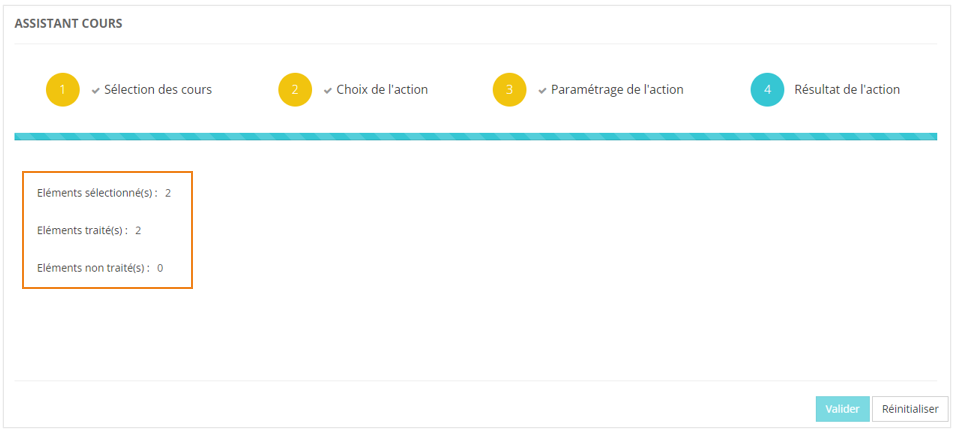
Task: Click checkmark beside Choix de l'action
Action: tap(328, 90)
